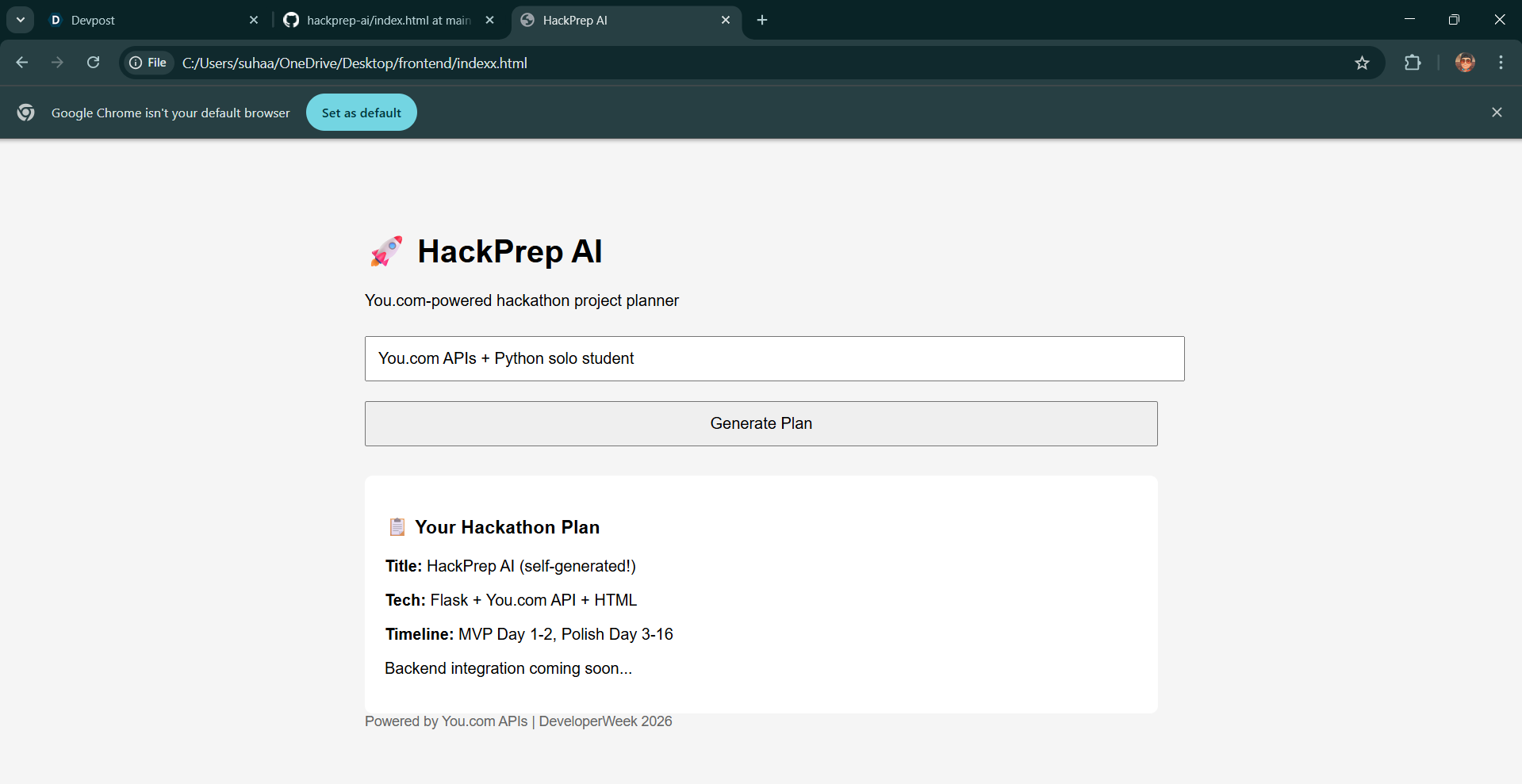Reload the current page
1522x784 pixels.
pos(93,63)
